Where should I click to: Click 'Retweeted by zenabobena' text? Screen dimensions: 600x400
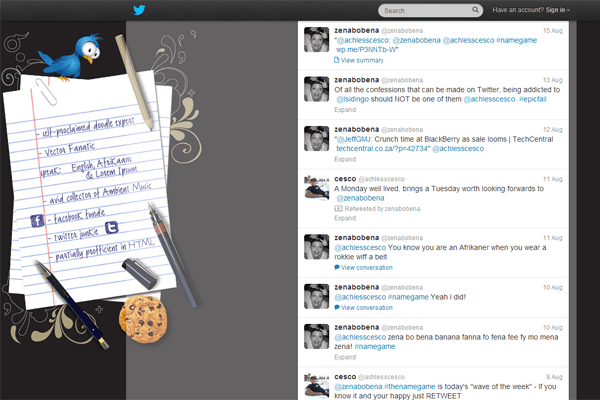click(x=382, y=209)
